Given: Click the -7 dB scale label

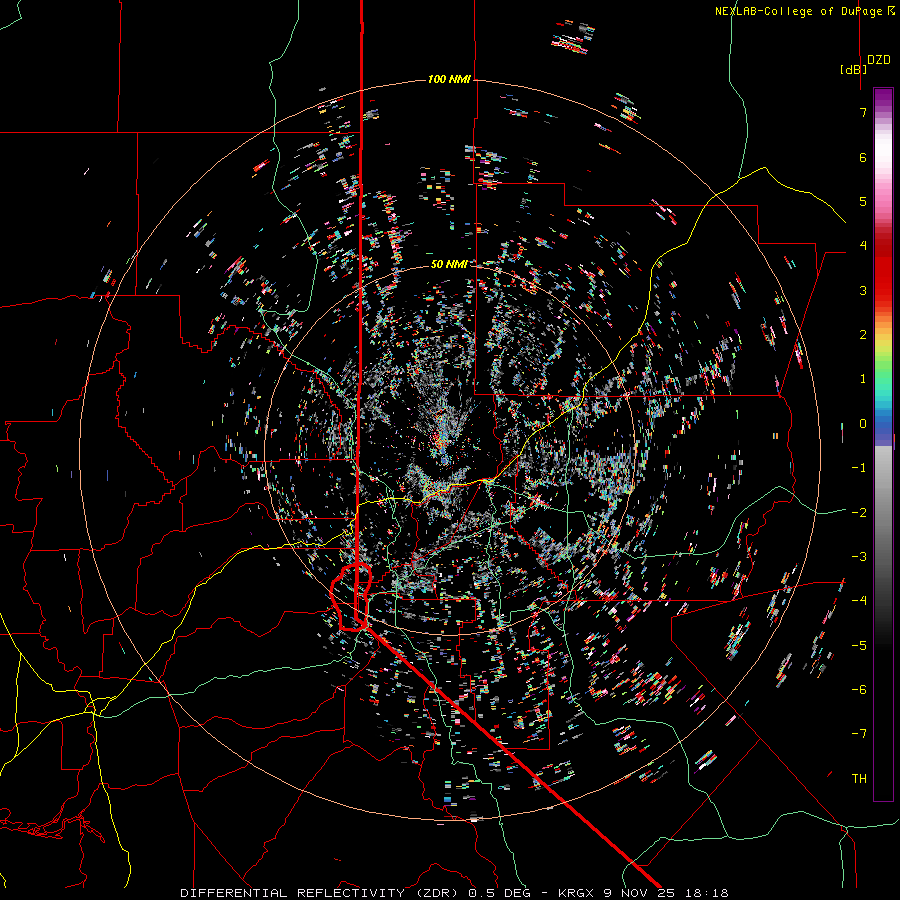Looking at the screenshot, I should (x=859, y=734).
